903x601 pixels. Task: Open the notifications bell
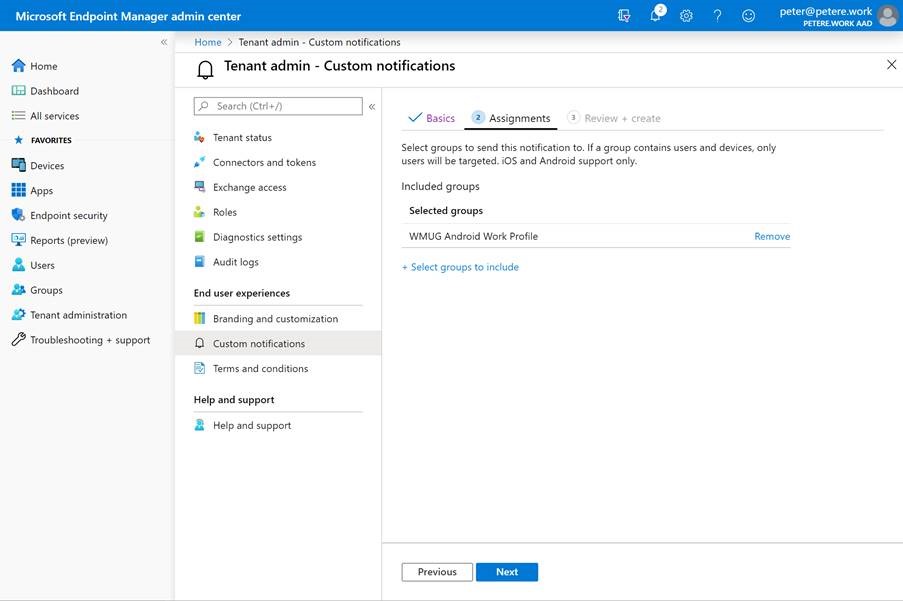(654, 15)
